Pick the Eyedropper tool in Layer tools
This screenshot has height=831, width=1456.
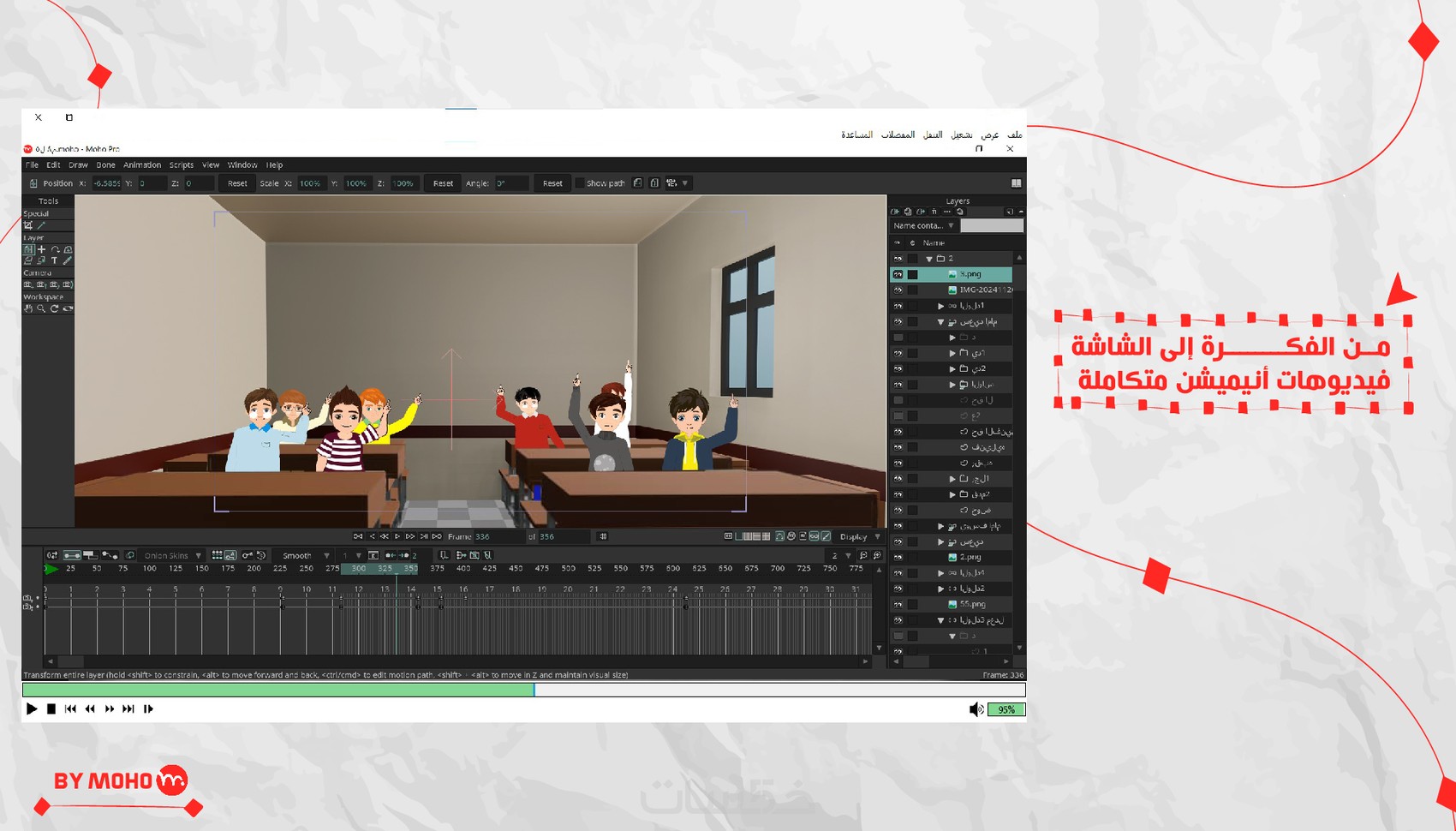68,260
